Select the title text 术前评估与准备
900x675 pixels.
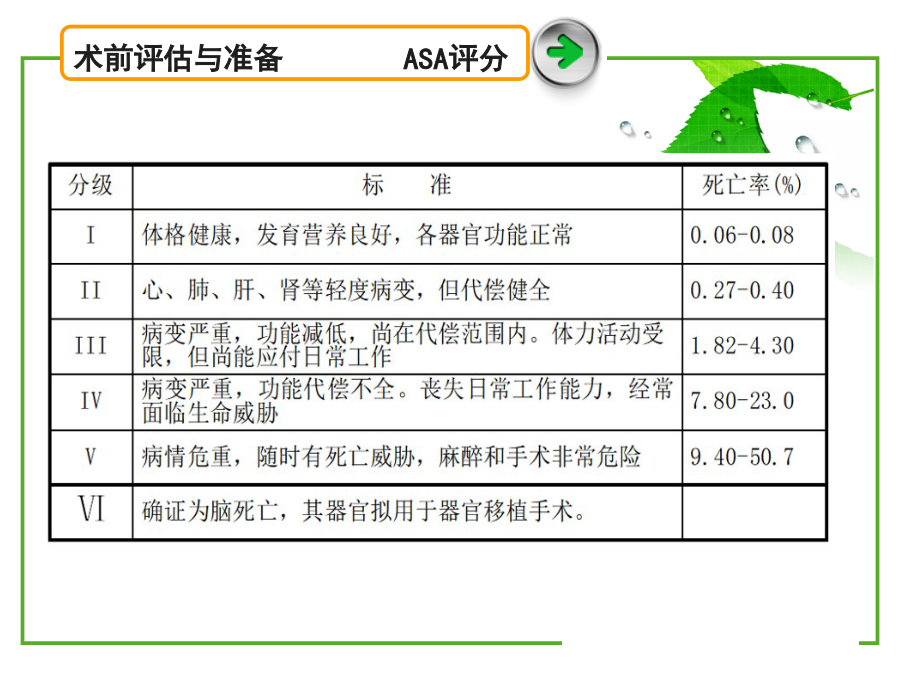click(x=178, y=58)
